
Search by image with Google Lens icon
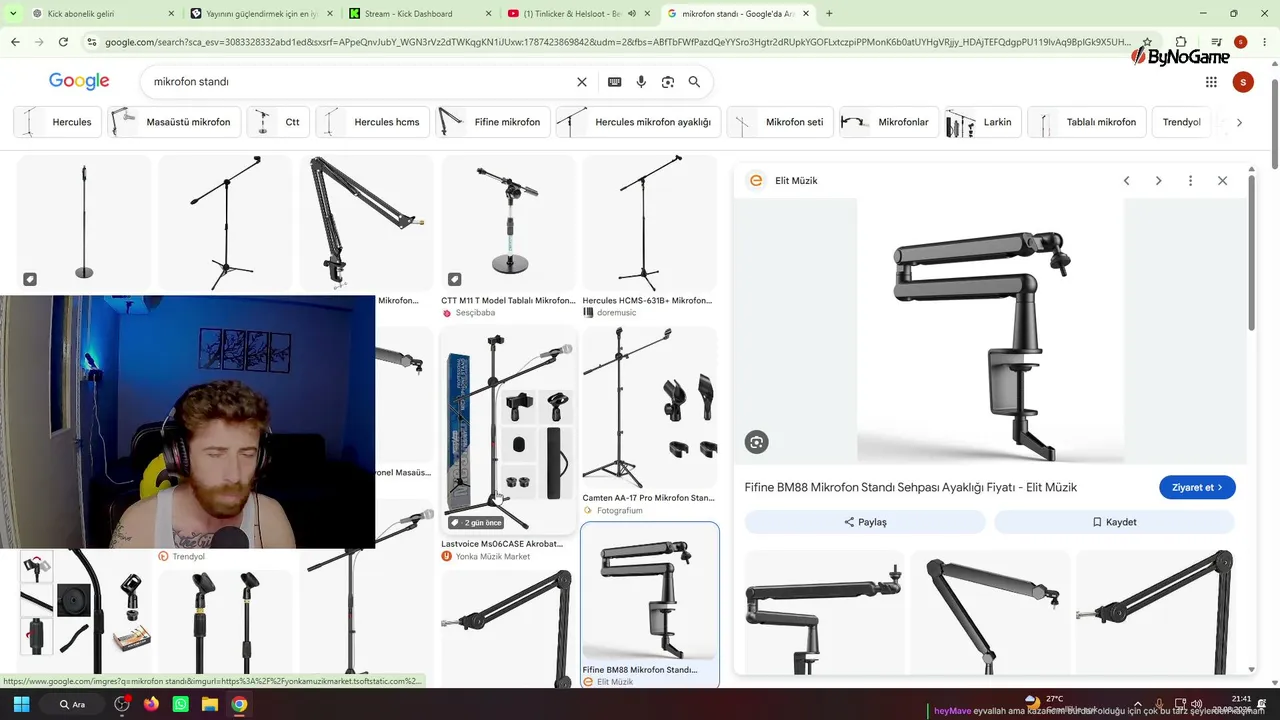pyautogui.click(x=668, y=82)
